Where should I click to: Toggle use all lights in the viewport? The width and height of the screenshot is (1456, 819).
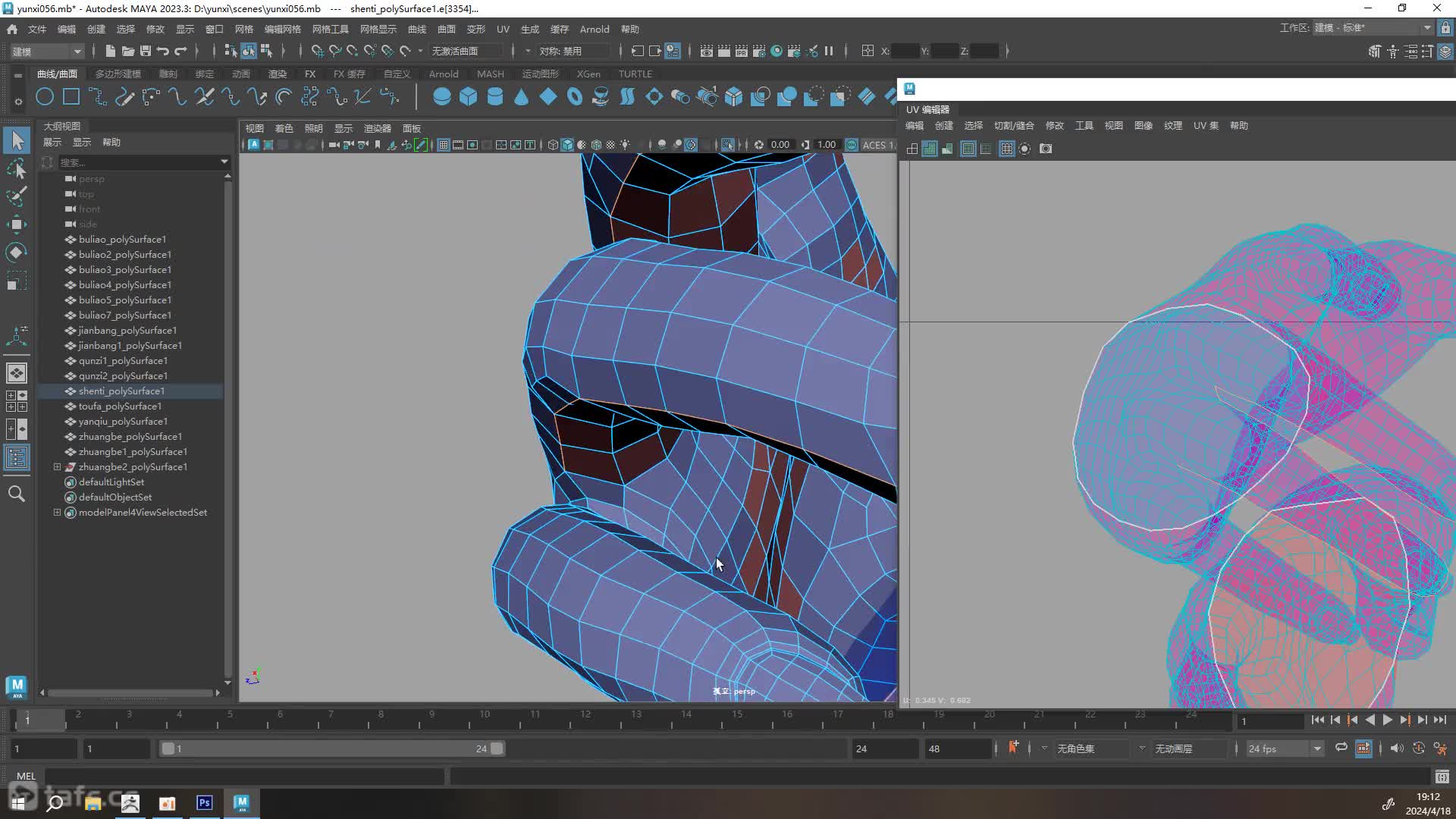(625, 145)
